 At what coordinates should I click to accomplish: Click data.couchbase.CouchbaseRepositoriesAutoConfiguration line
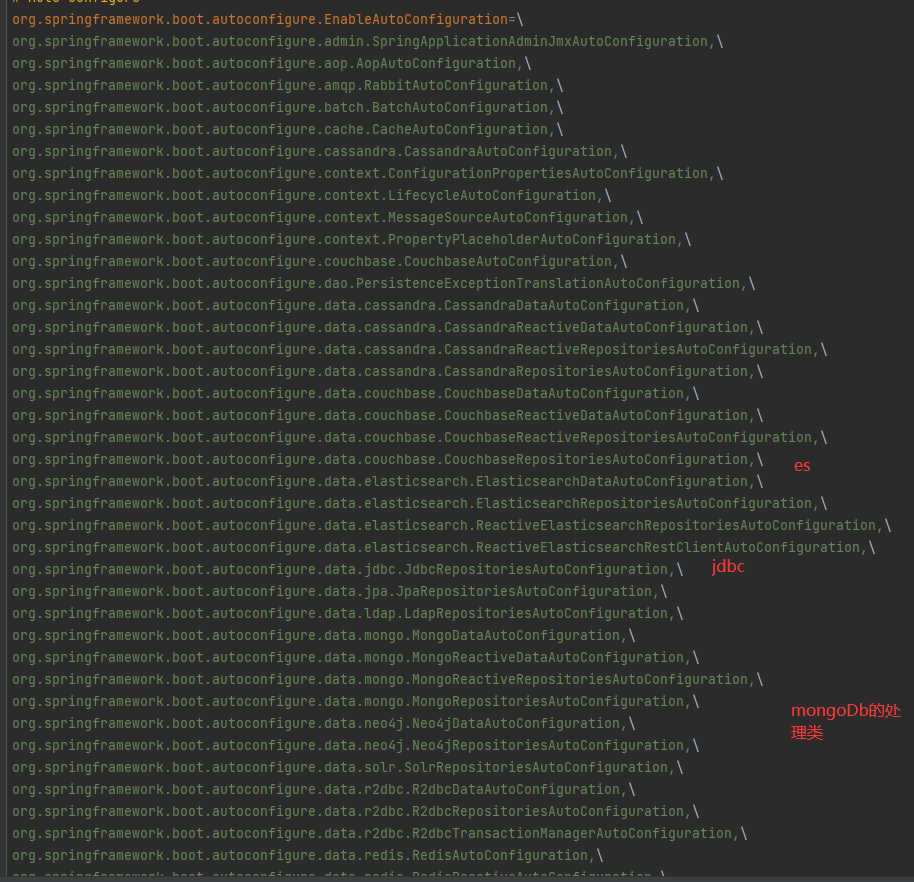(388, 461)
